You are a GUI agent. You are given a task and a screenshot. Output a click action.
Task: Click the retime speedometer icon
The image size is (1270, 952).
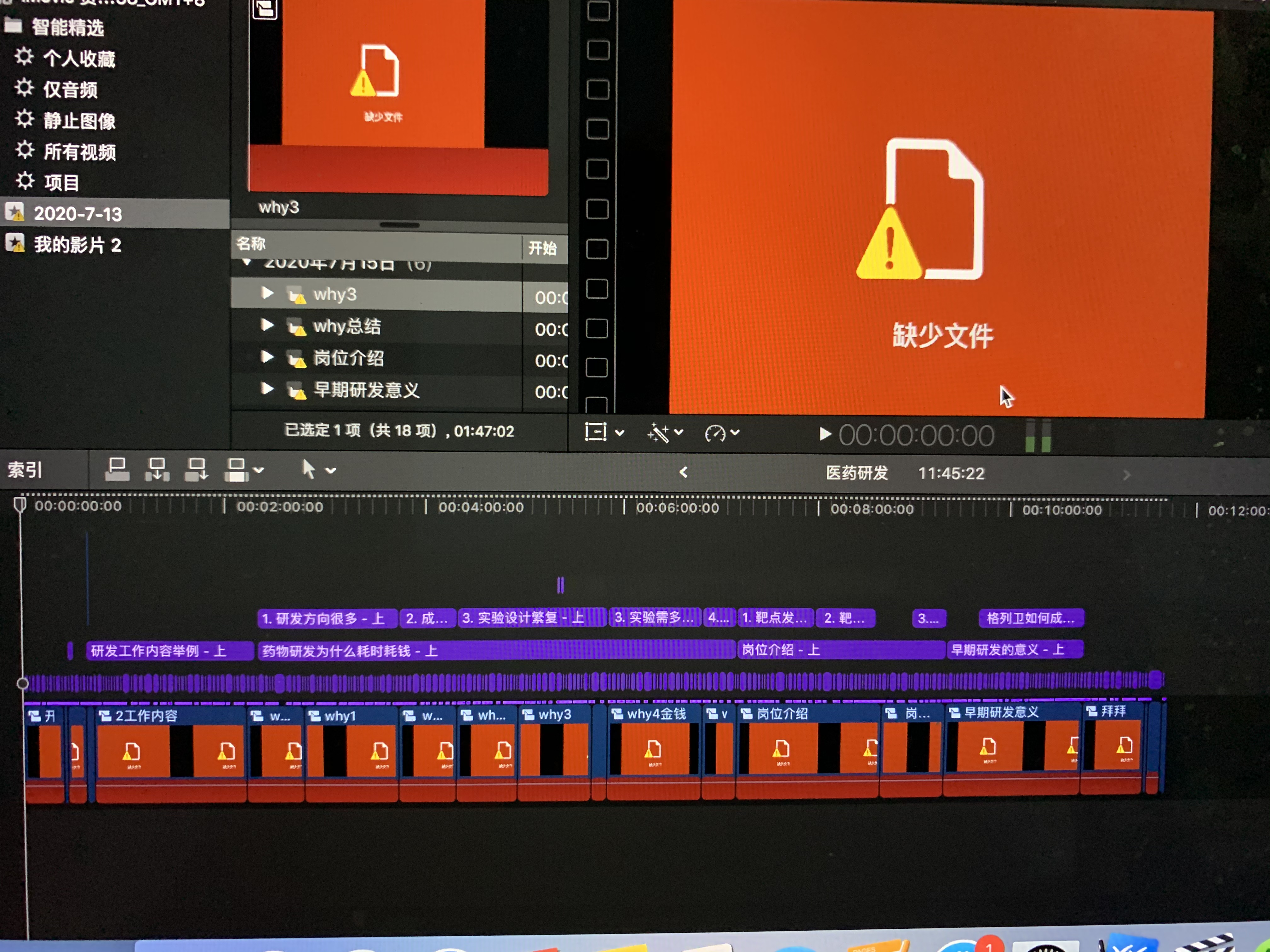(x=715, y=433)
